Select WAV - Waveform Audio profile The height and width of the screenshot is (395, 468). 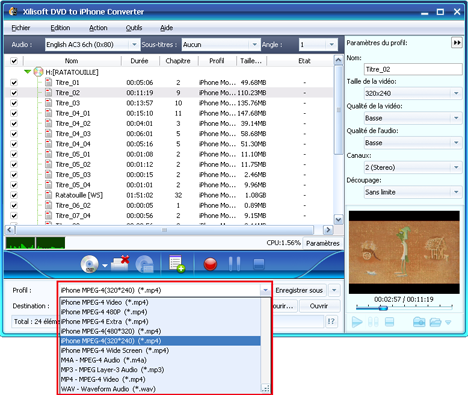tap(160, 389)
